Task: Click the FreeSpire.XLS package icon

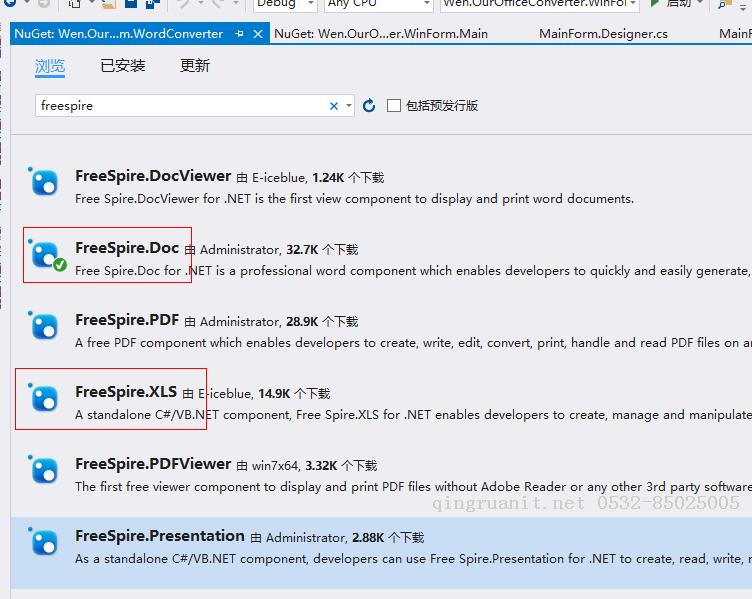Action: pos(44,398)
